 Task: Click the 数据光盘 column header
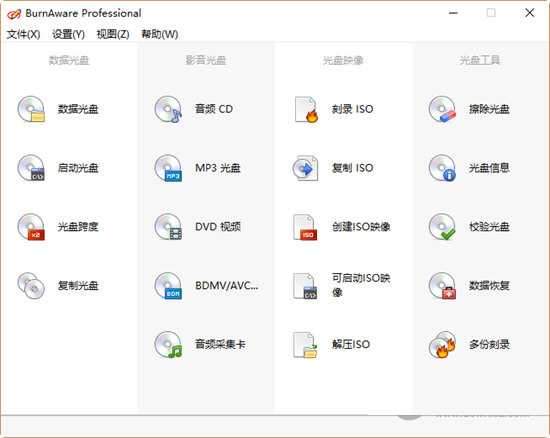[x=69, y=60]
